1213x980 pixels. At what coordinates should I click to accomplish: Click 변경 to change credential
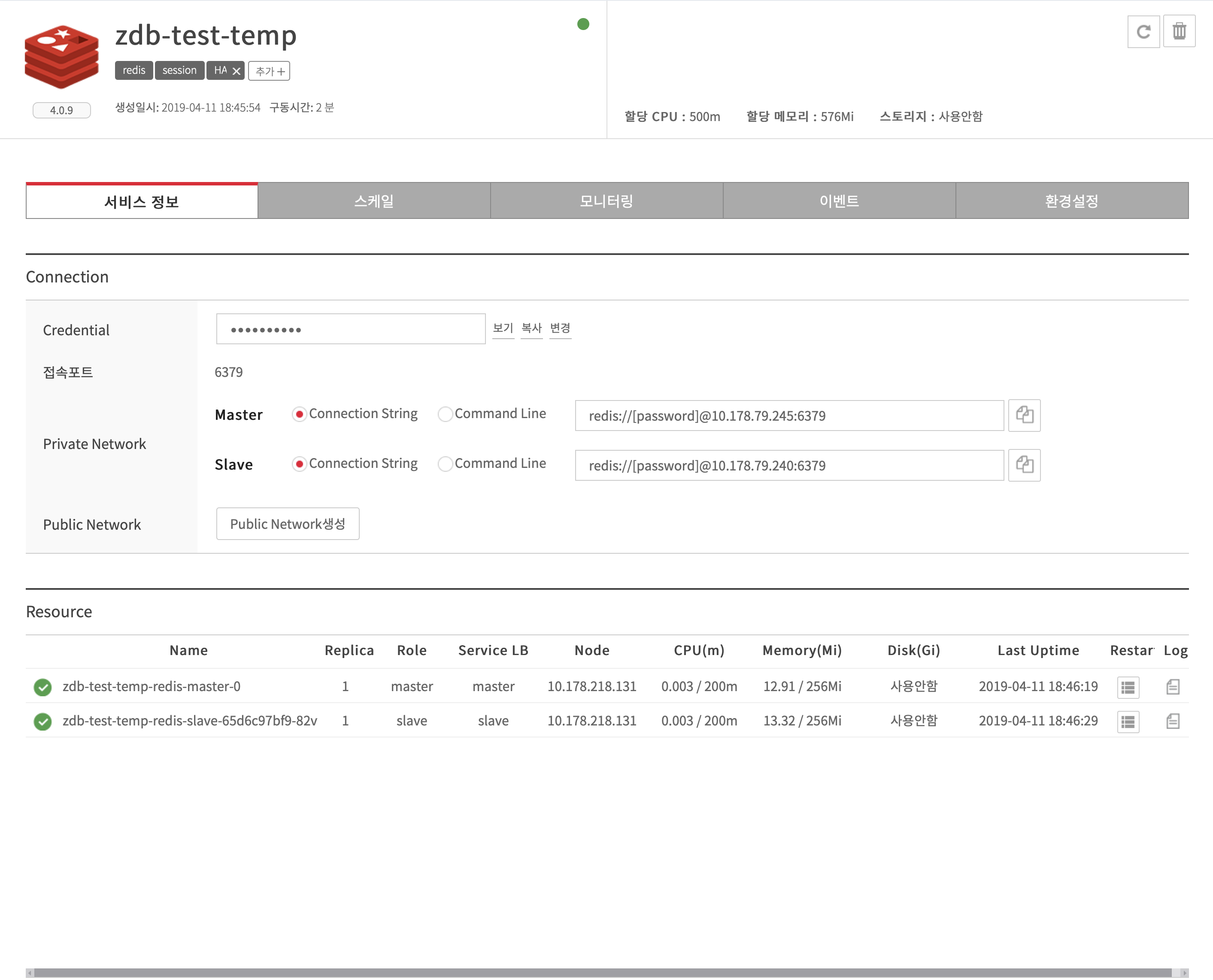(560, 328)
